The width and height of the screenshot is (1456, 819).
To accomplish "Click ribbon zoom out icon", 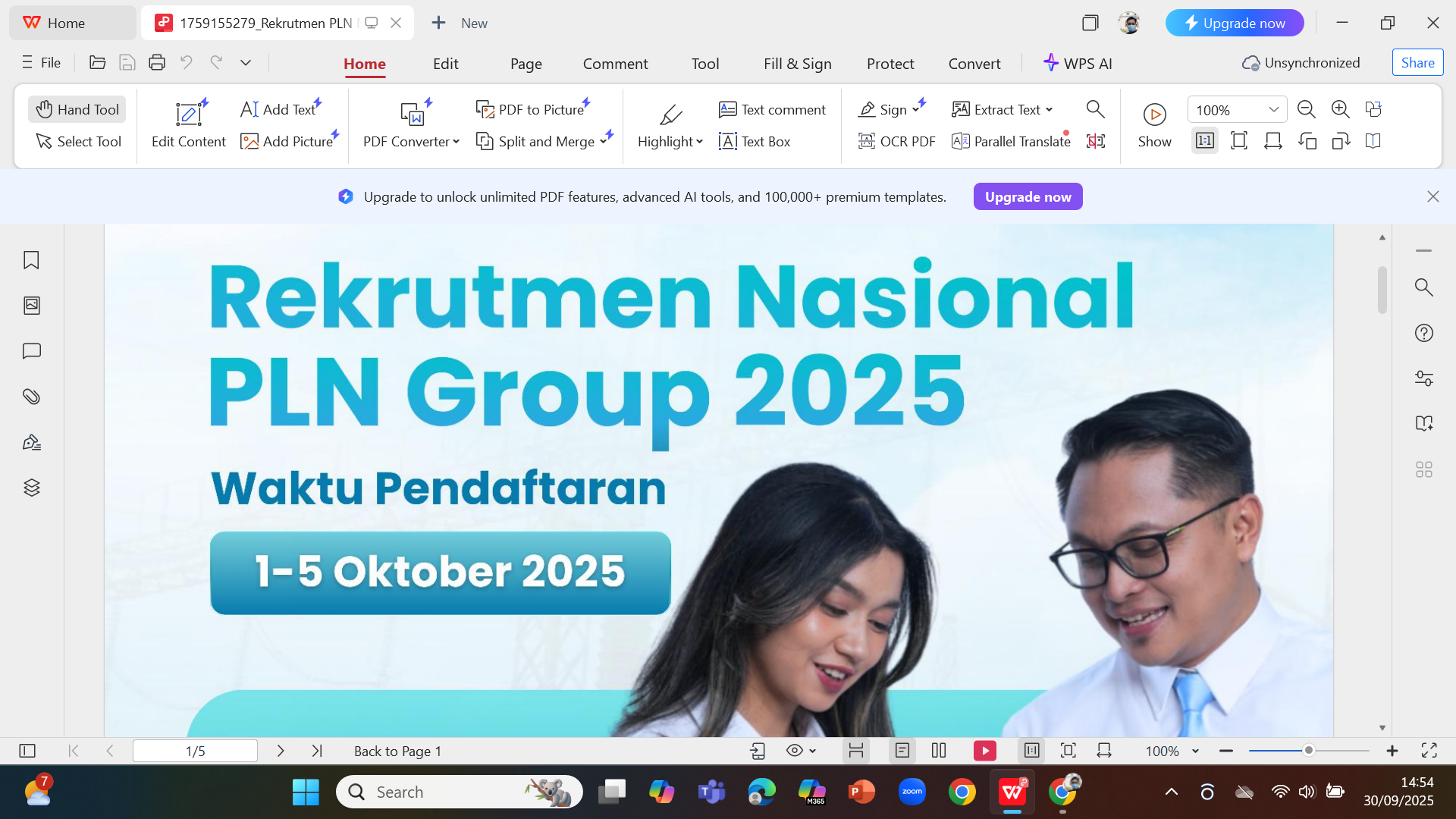I will pos(1306,109).
